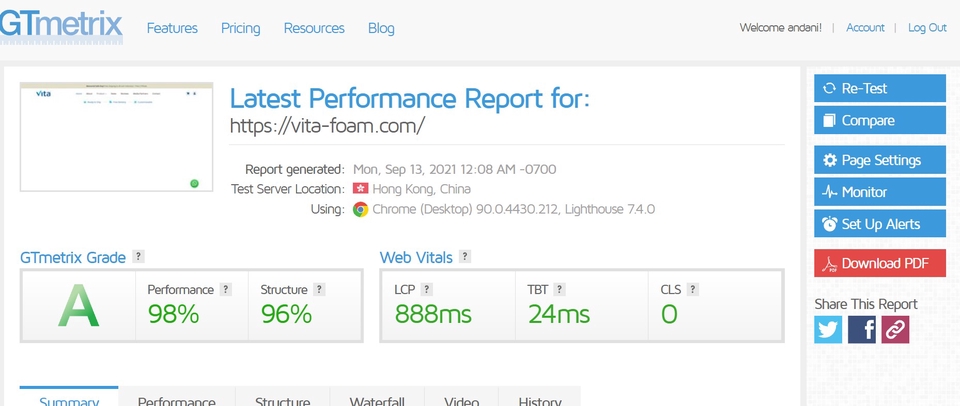The width and height of the screenshot is (960, 406).
Task: Open the vita-foam.com page screenshot thumbnail
Action: click(116, 137)
